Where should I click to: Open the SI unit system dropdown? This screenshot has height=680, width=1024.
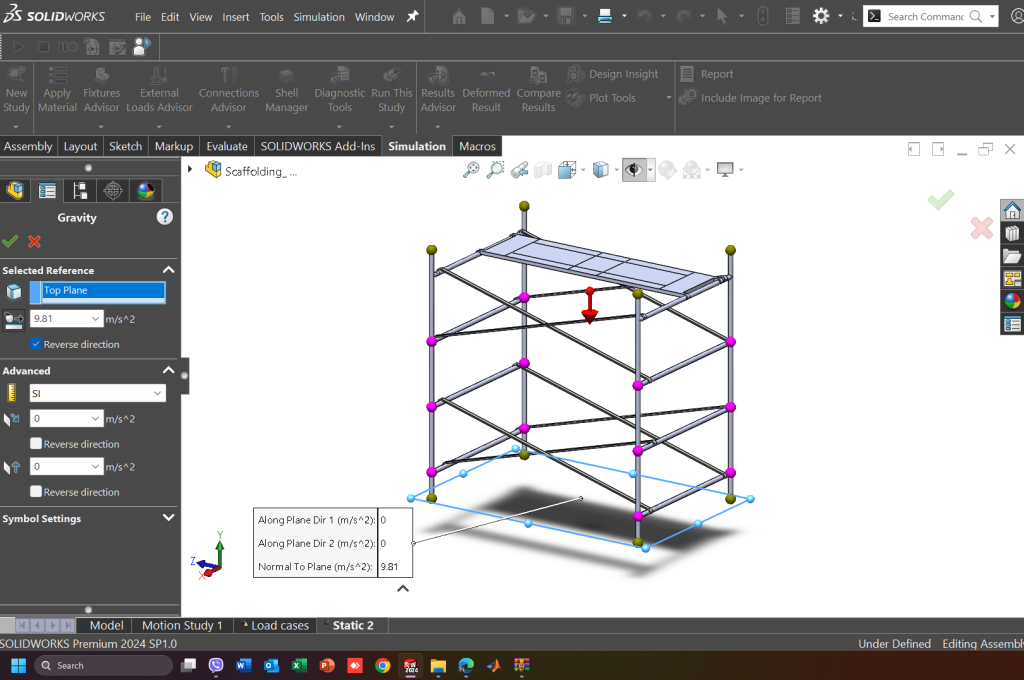click(97, 394)
